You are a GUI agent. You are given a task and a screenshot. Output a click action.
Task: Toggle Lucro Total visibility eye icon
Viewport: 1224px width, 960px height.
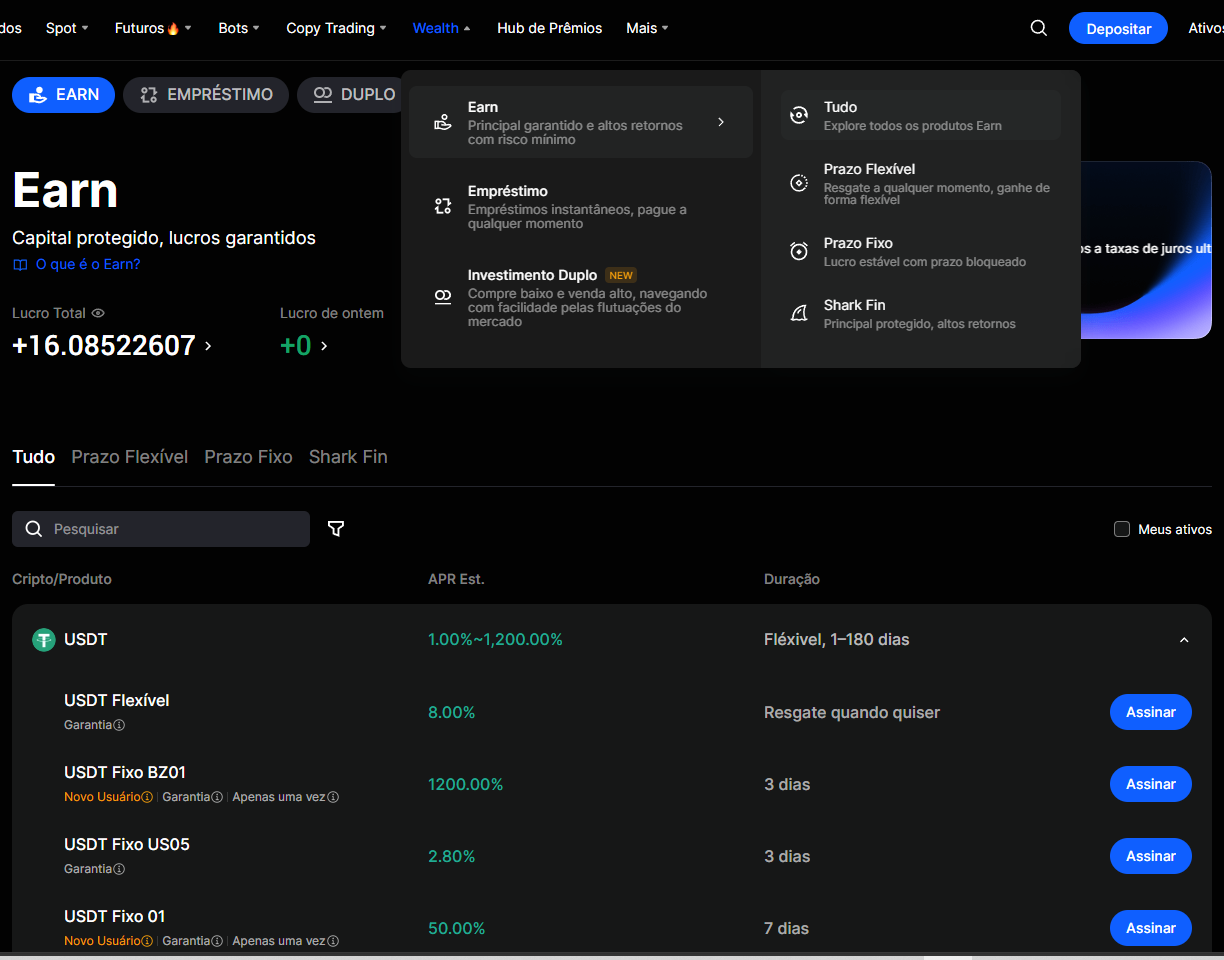(98, 313)
